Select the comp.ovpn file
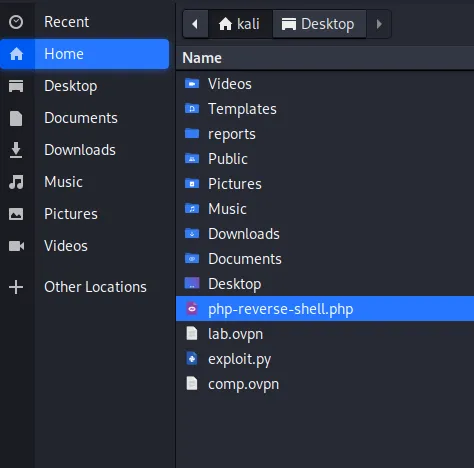 click(325, 384)
